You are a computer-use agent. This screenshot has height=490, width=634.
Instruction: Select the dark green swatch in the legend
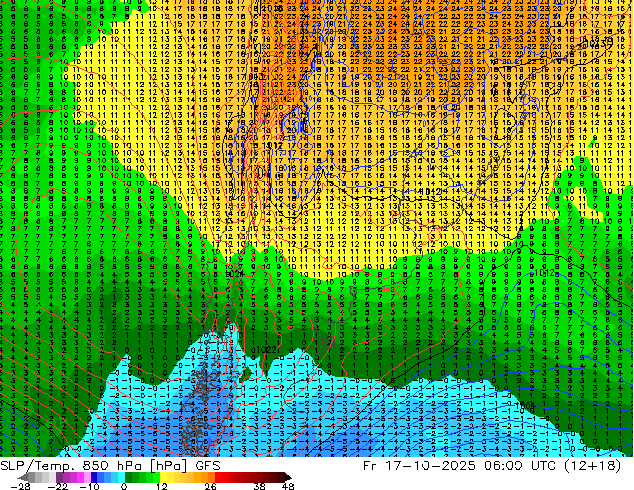click(x=129, y=477)
